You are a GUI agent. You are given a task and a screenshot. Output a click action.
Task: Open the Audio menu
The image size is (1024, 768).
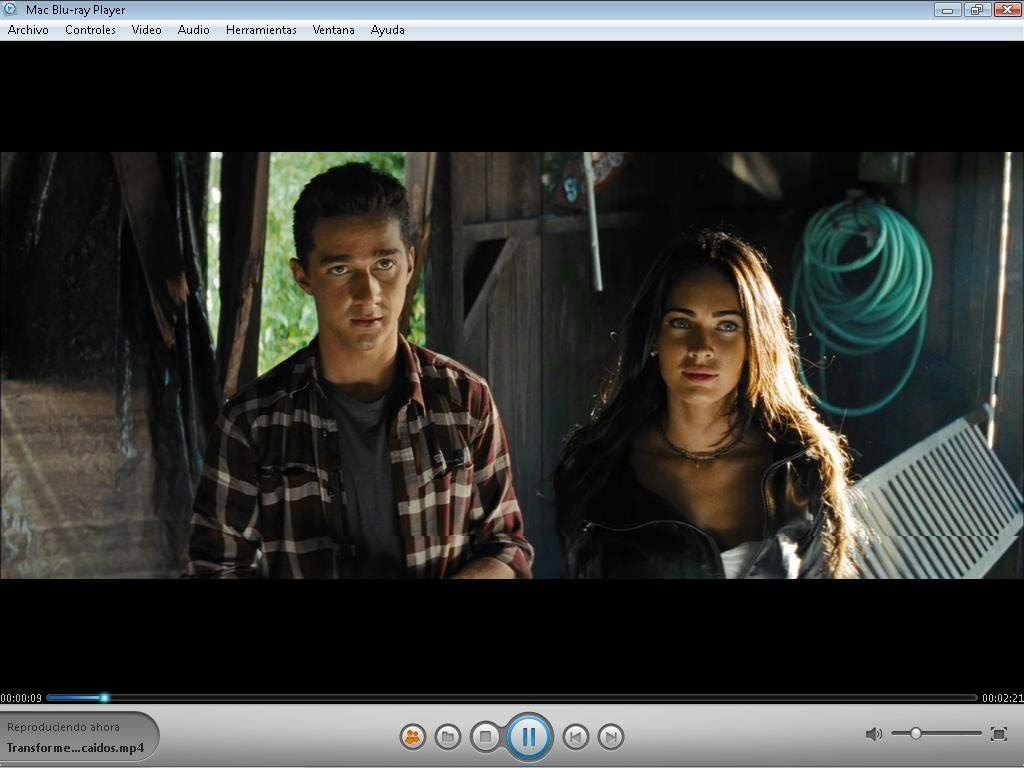tap(193, 30)
